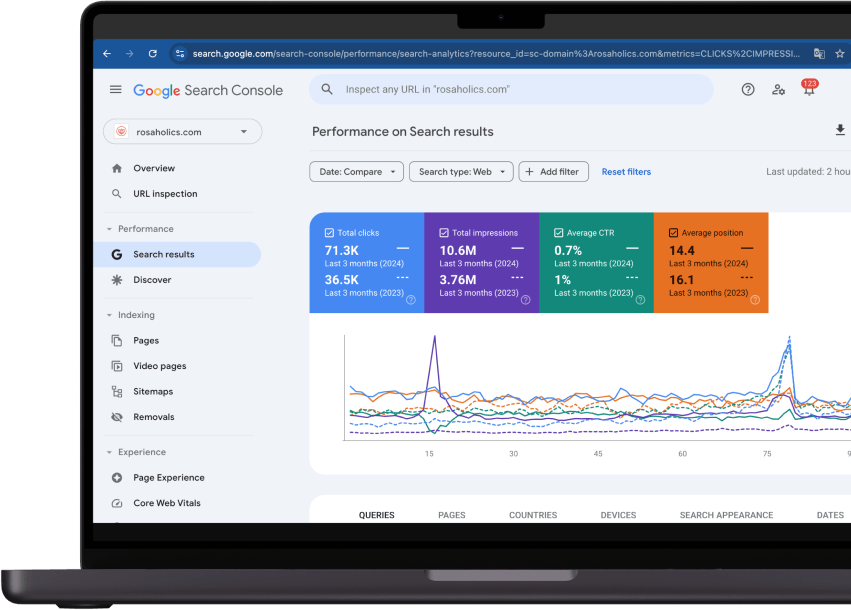Toggle the Total impressions checkbox

coord(444,233)
